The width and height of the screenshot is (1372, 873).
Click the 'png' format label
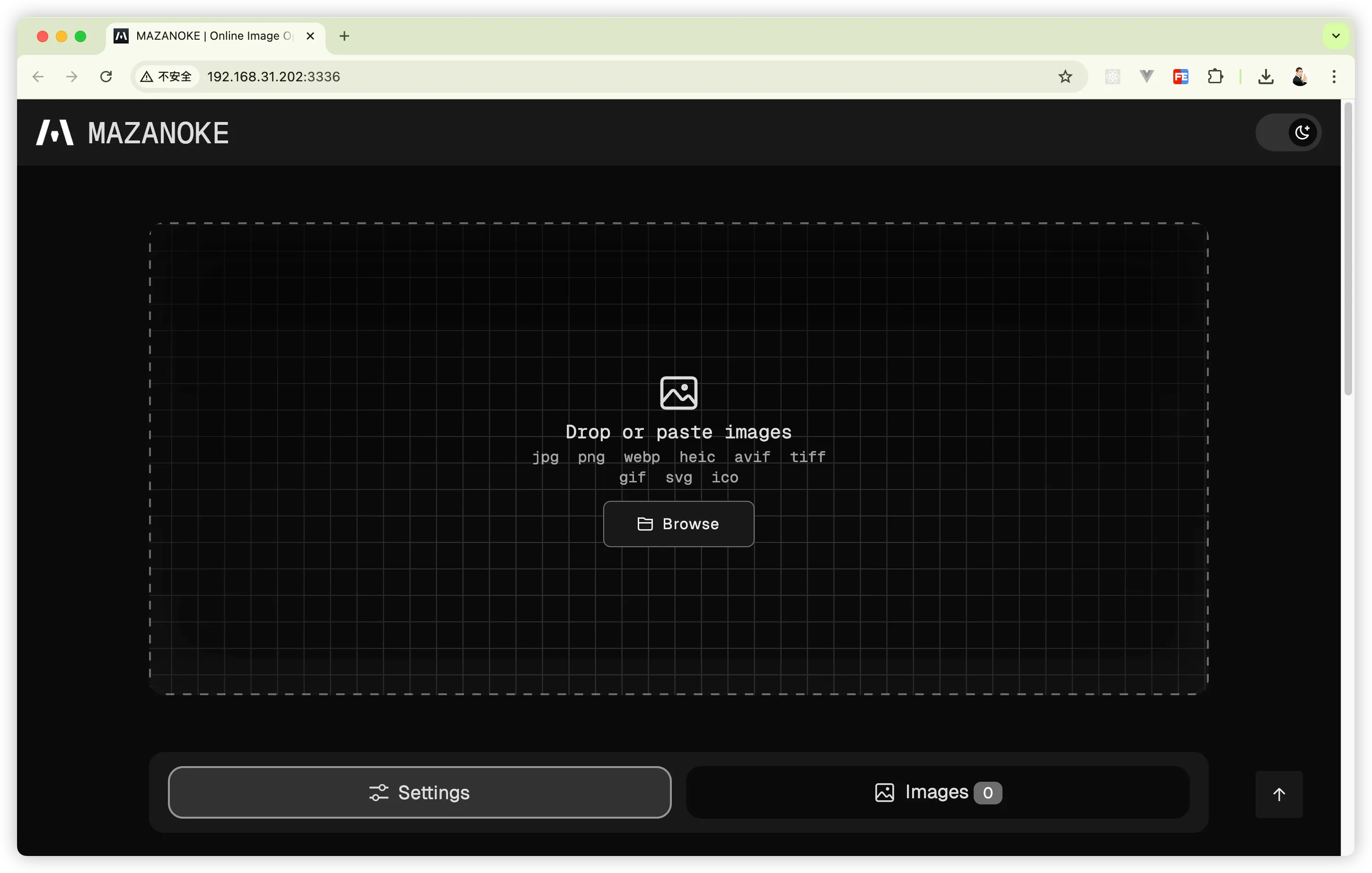(591, 457)
